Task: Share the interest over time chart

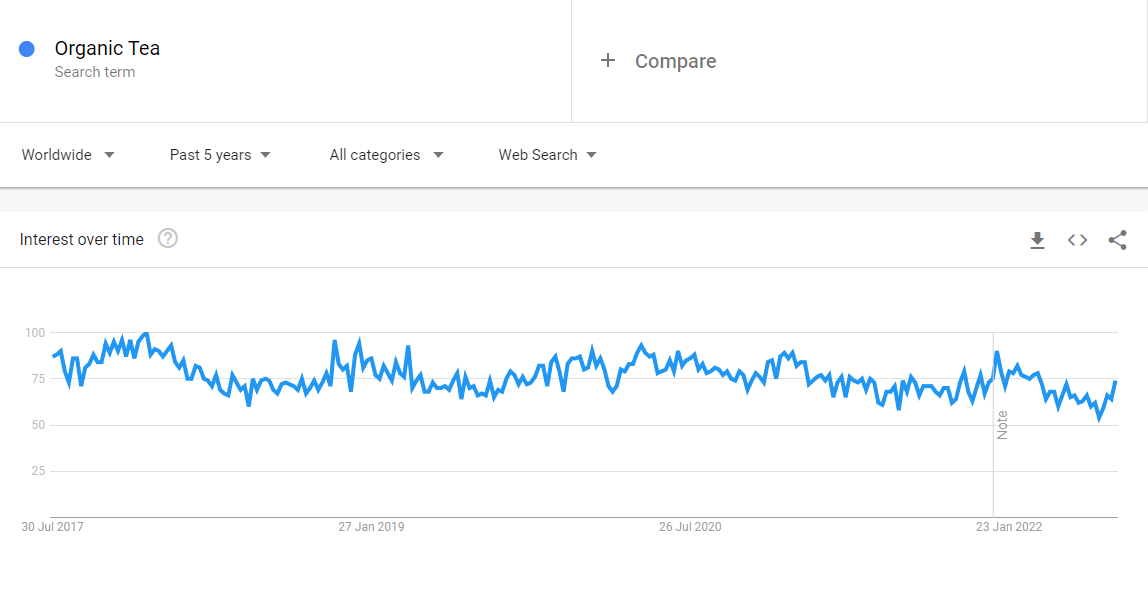Action: coord(1117,240)
